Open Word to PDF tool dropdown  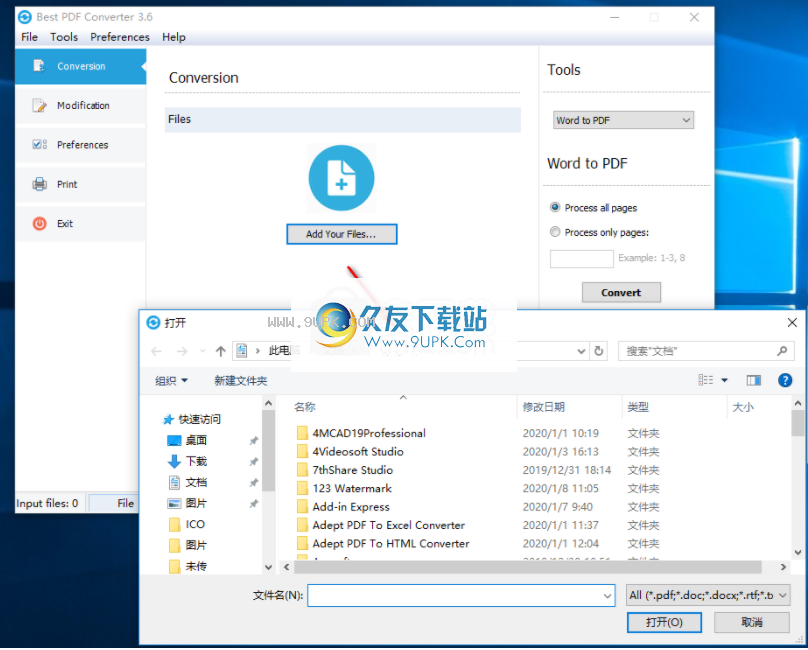(624, 120)
